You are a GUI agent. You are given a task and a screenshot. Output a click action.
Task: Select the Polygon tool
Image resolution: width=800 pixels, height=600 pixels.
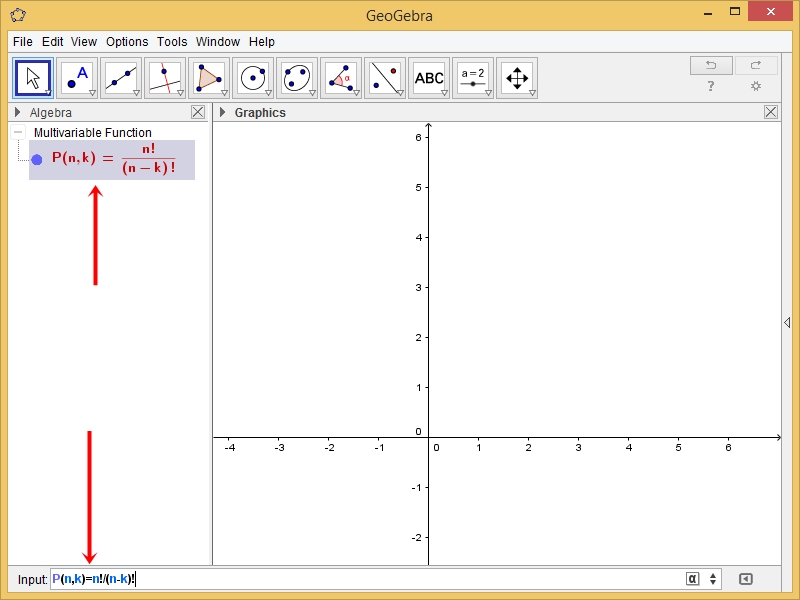[x=209, y=78]
